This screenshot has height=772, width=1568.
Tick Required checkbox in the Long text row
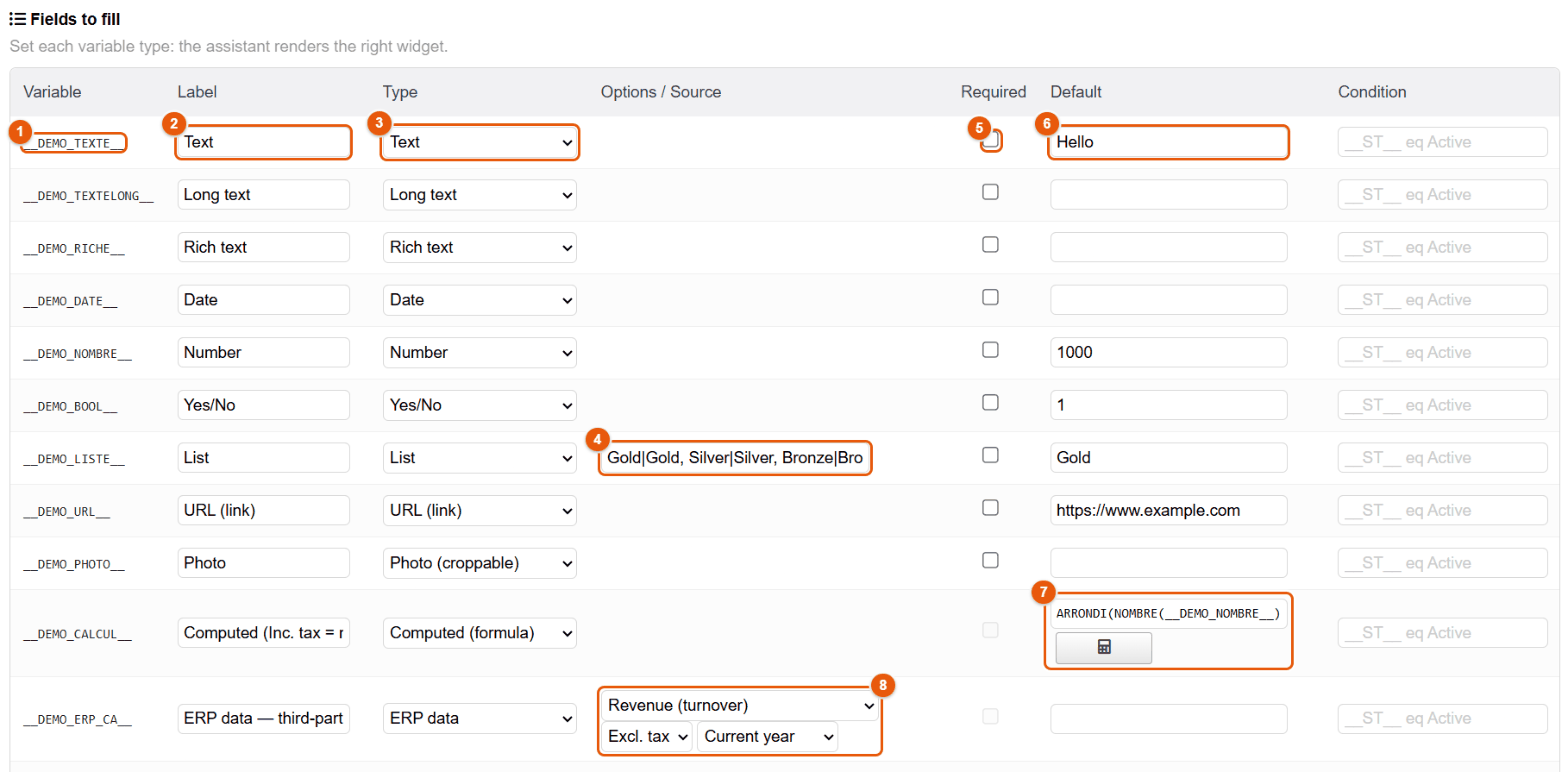coord(990,192)
